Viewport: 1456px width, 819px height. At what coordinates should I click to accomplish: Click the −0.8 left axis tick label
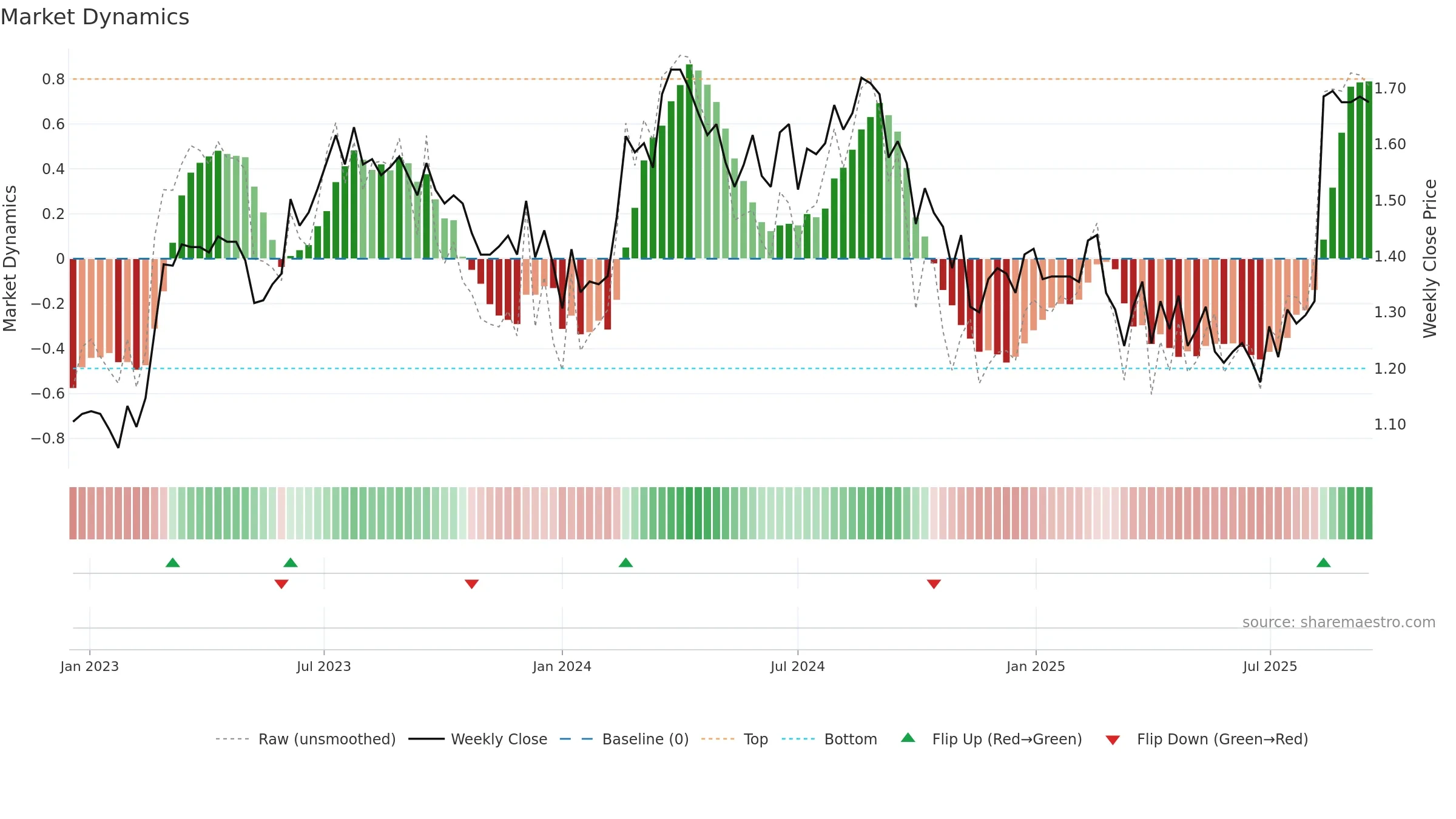(x=48, y=439)
